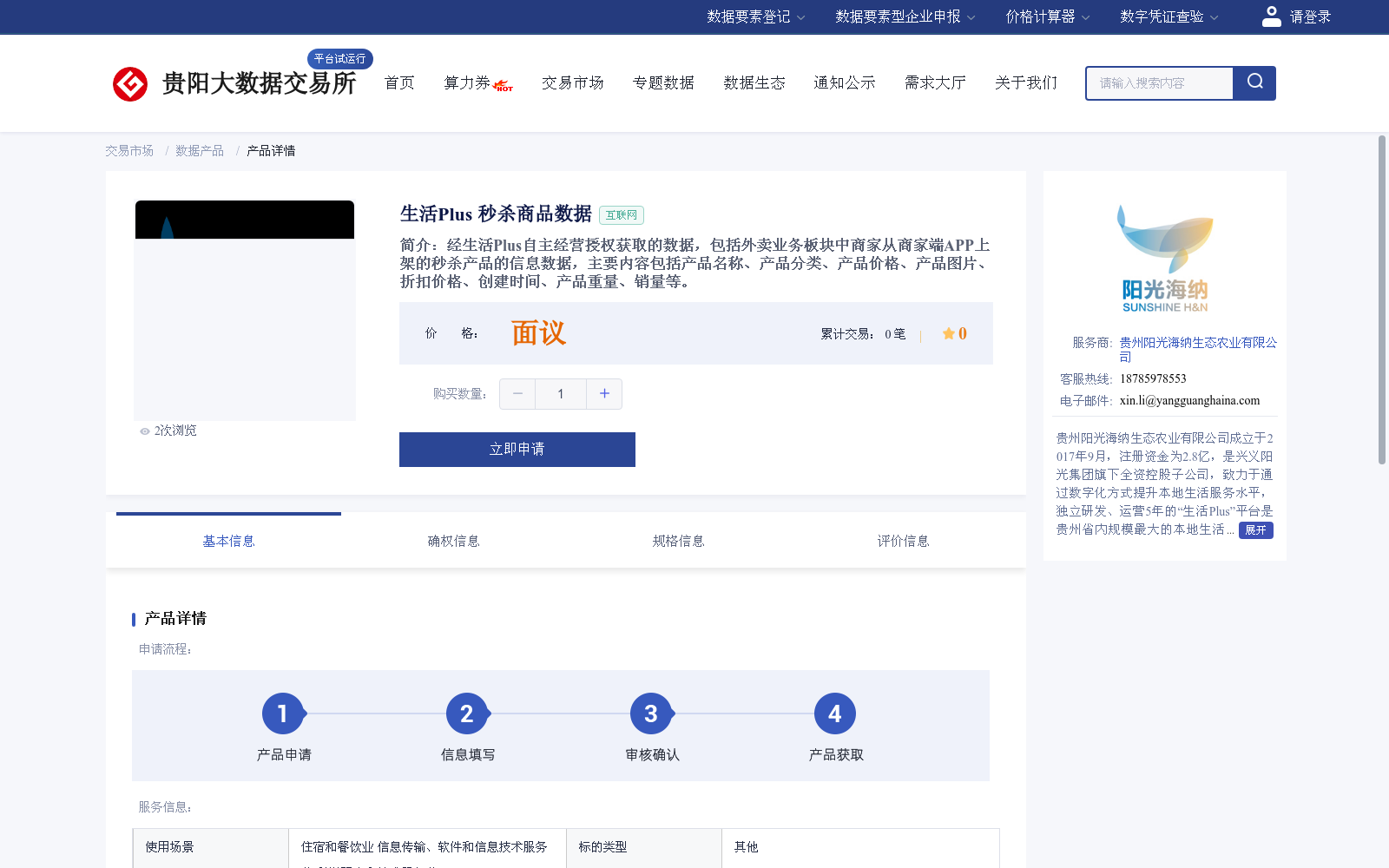Open 专题数据 navigation item

(663, 83)
